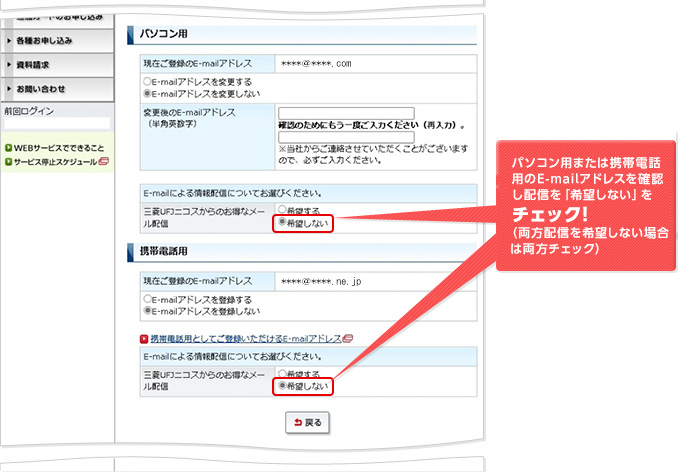The image size is (679, 472).
Task: Select 希望しない radio in パソコン用 section
Action: [282, 222]
